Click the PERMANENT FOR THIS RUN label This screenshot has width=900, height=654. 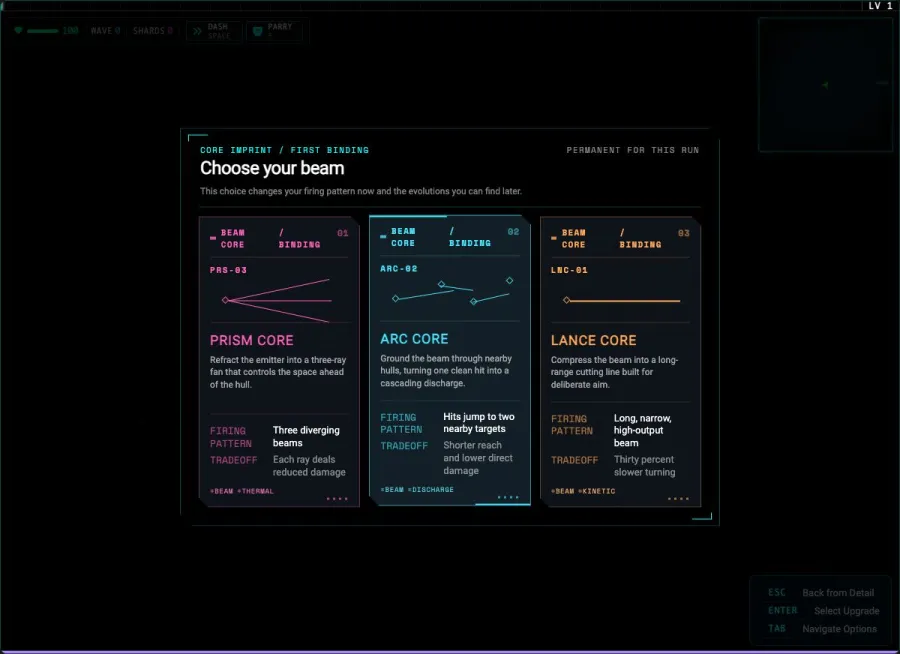point(633,150)
